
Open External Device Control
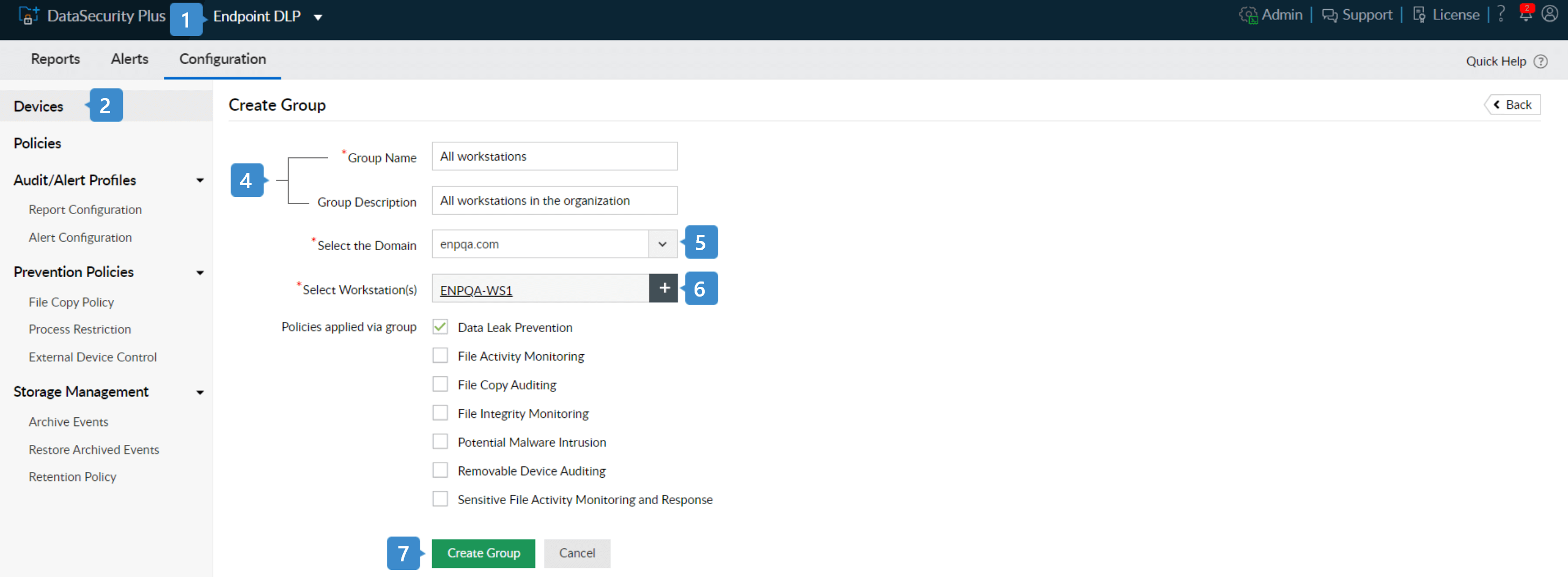[x=93, y=357]
